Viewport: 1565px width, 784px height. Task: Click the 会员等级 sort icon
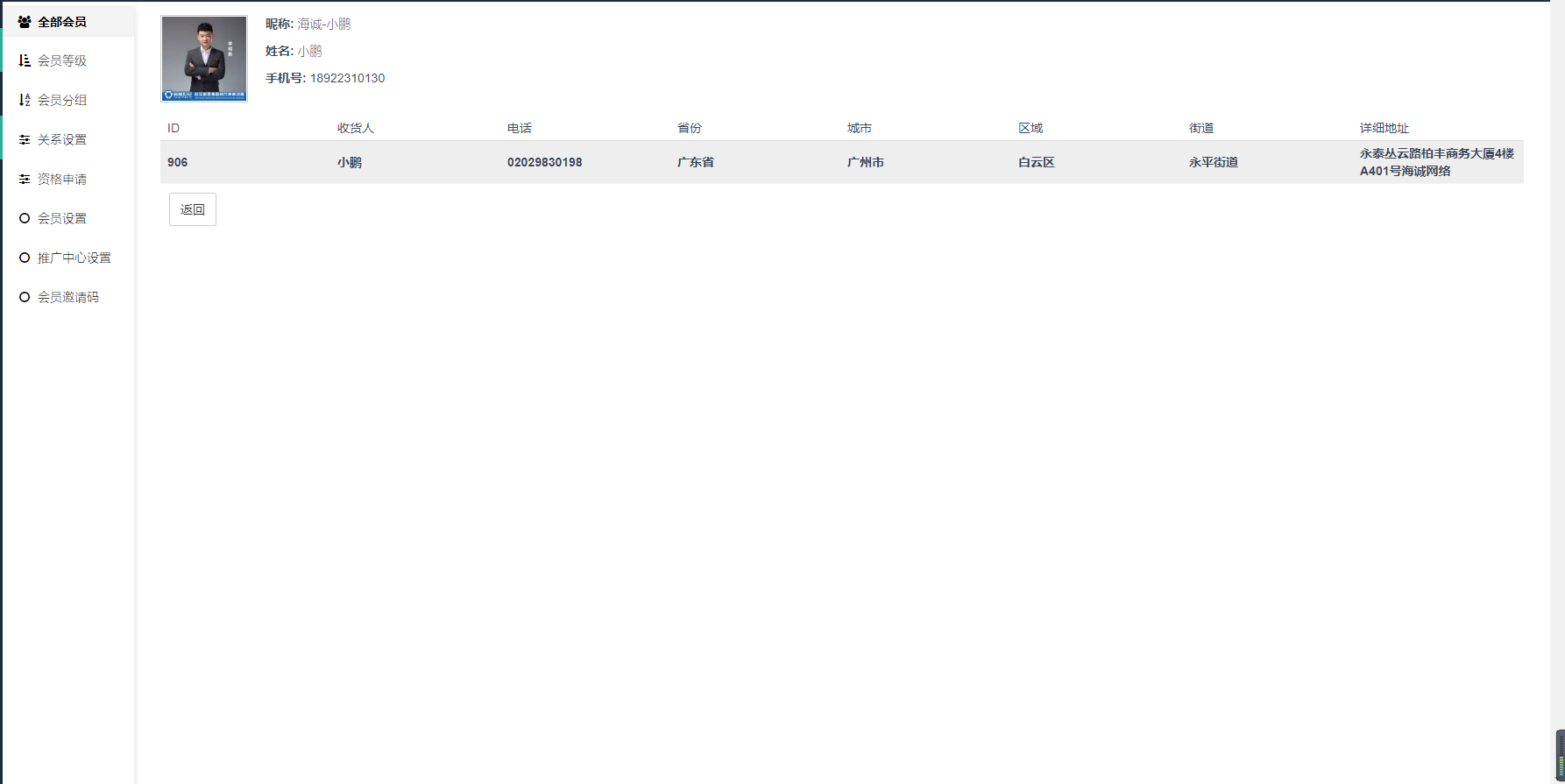click(25, 60)
